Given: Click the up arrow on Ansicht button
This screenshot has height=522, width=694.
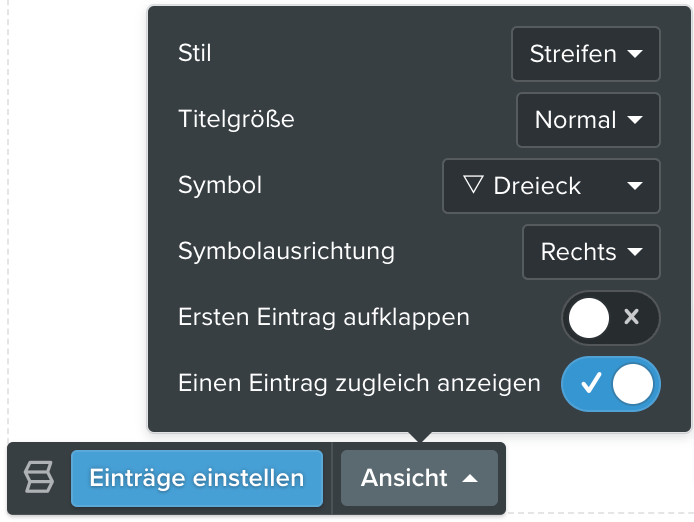Looking at the screenshot, I should [x=470, y=479].
